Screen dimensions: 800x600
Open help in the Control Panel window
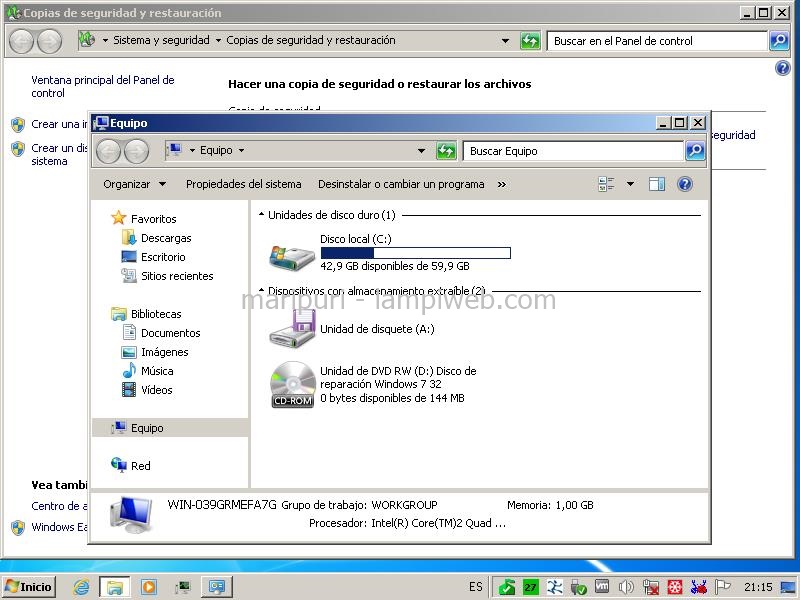783,68
